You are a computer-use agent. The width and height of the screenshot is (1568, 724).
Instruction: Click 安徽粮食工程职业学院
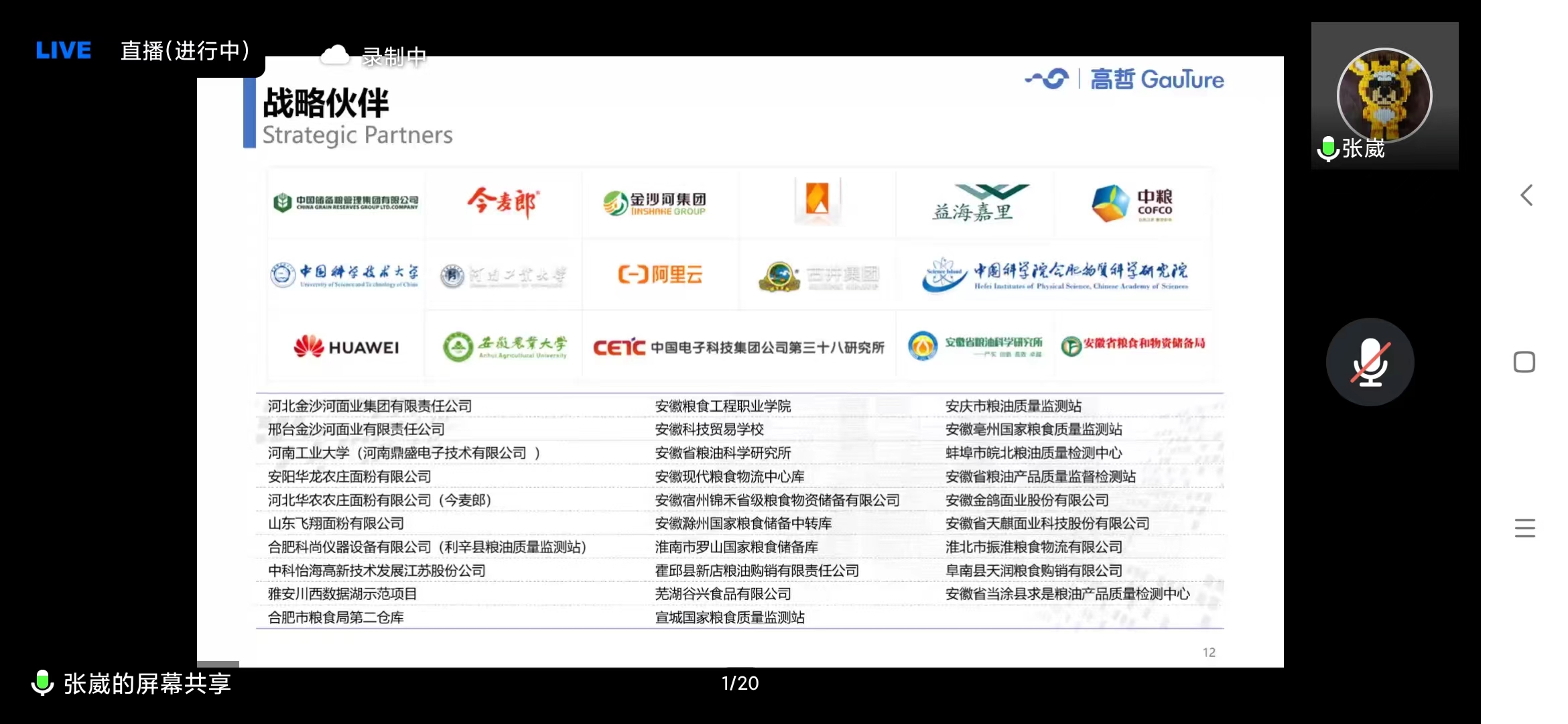coord(723,406)
